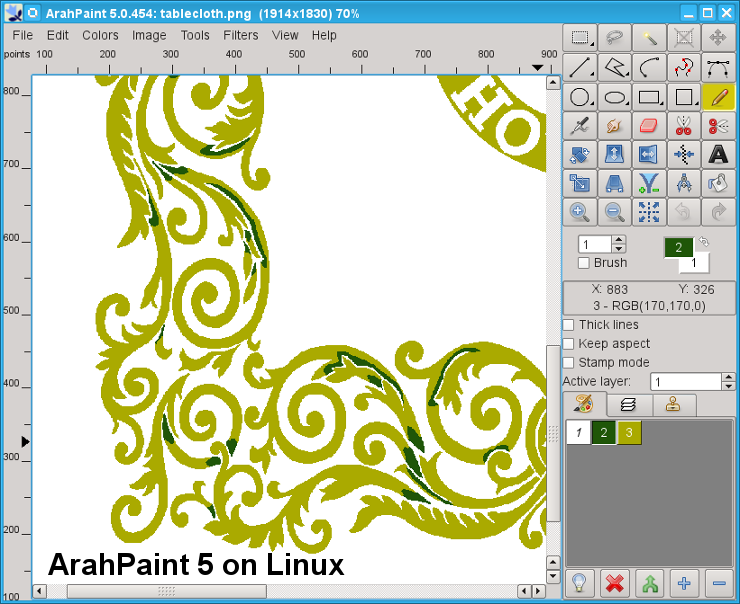Click the horizontal scissors cut tool

[x=718, y=126]
